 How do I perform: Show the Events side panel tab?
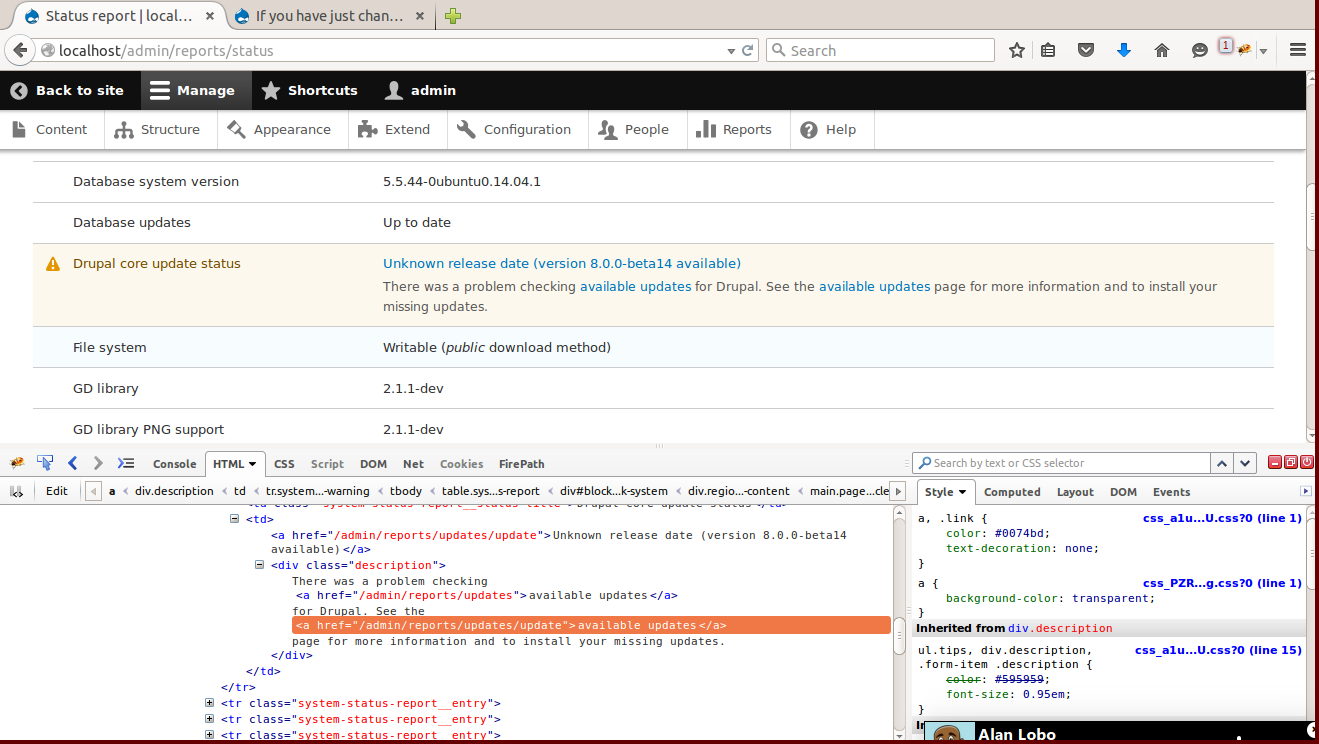(1171, 492)
